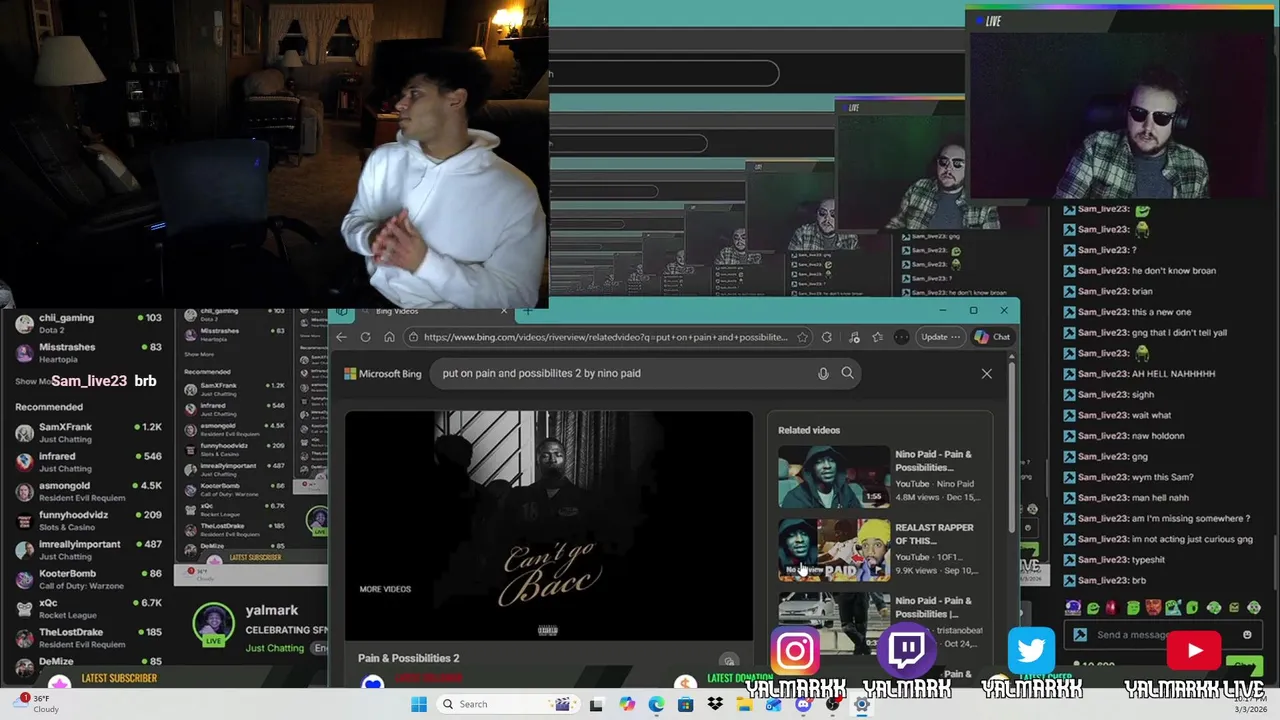This screenshot has height=720, width=1280.
Task: Open Dropbox from the taskbar
Action: pos(715,704)
